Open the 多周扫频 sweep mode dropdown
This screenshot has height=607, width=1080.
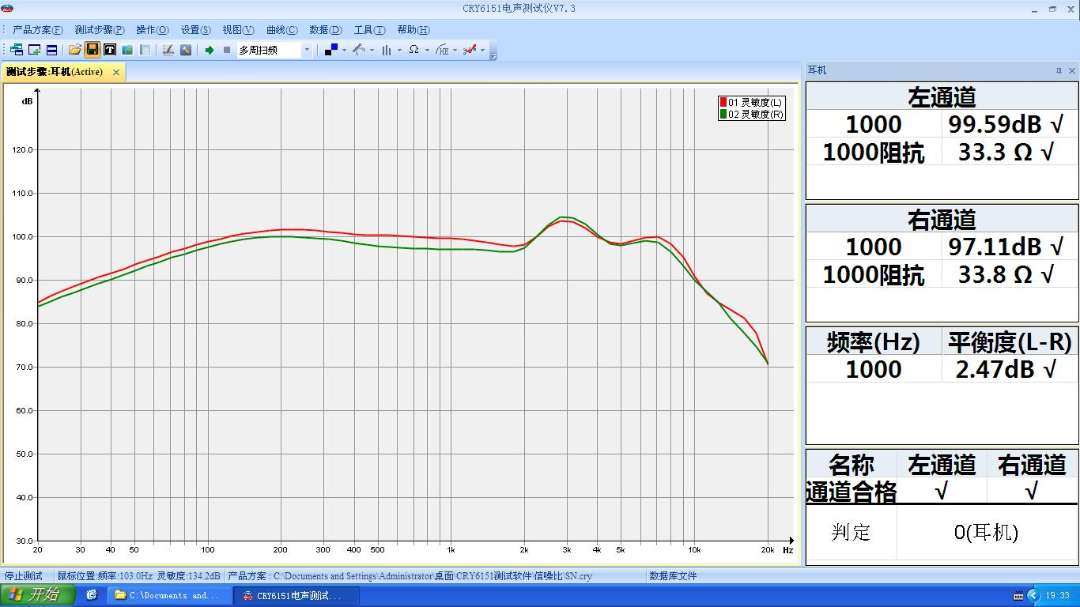coord(307,50)
